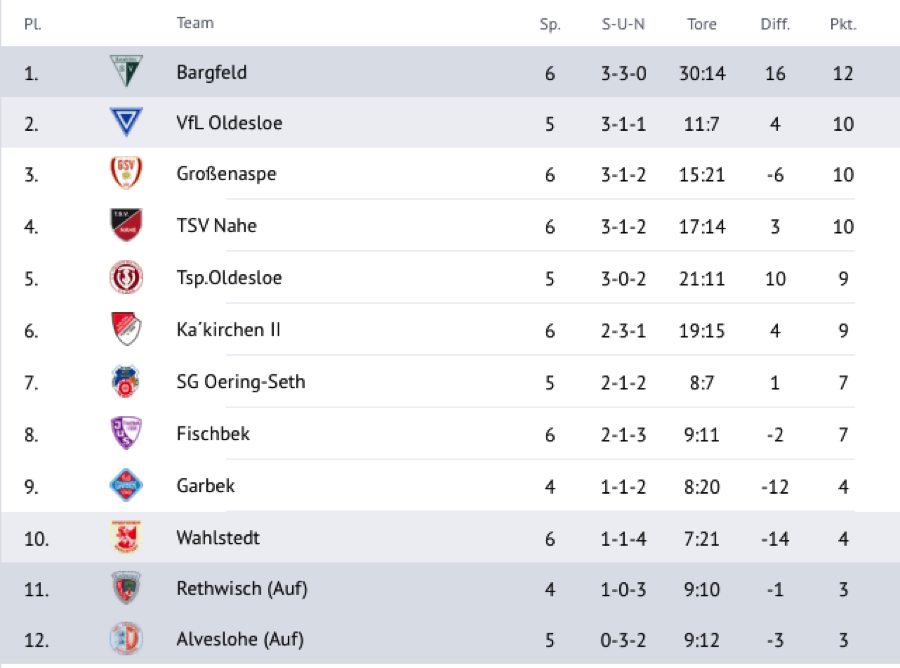Click the Großenaspe GSV club crest

(x=126, y=174)
